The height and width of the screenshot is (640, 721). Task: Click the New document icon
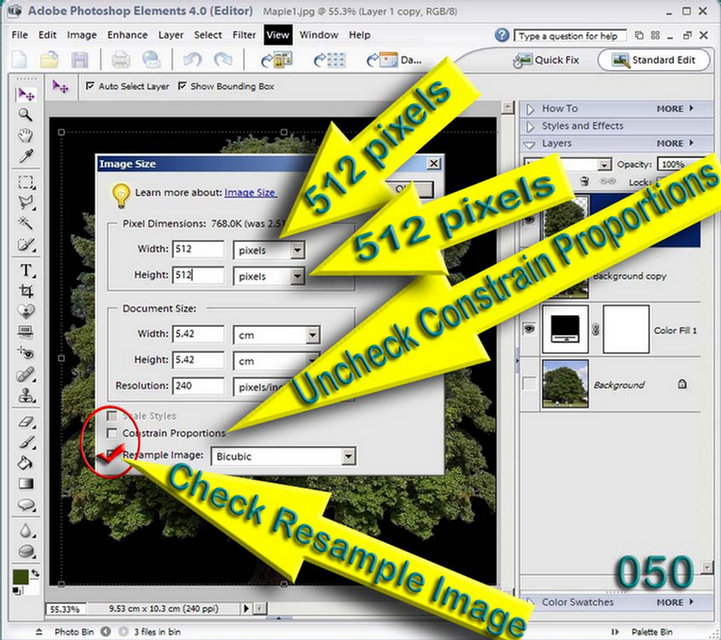[x=20, y=60]
